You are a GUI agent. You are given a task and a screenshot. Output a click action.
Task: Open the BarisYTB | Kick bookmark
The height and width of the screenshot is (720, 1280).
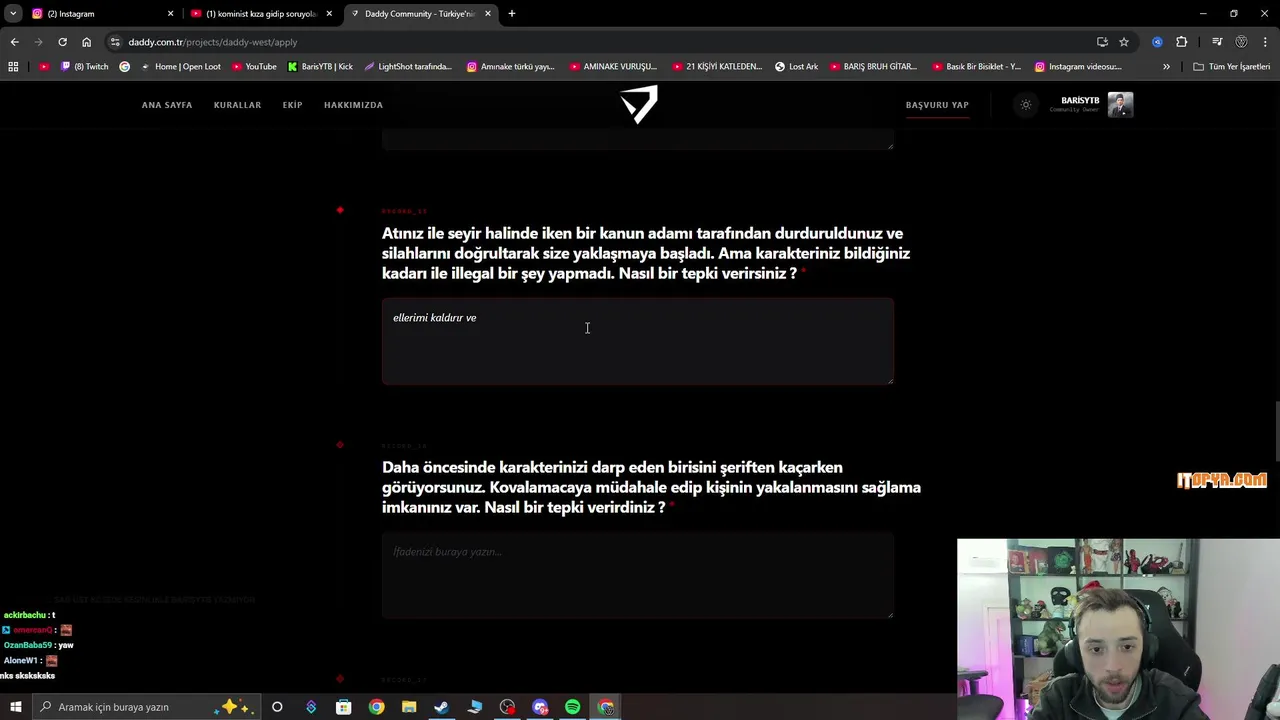[x=320, y=67]
